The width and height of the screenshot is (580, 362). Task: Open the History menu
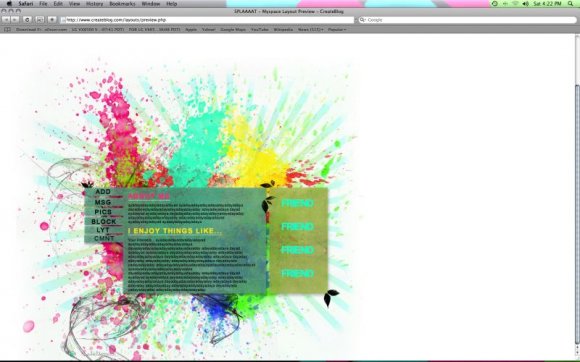[x=94, y=4]
